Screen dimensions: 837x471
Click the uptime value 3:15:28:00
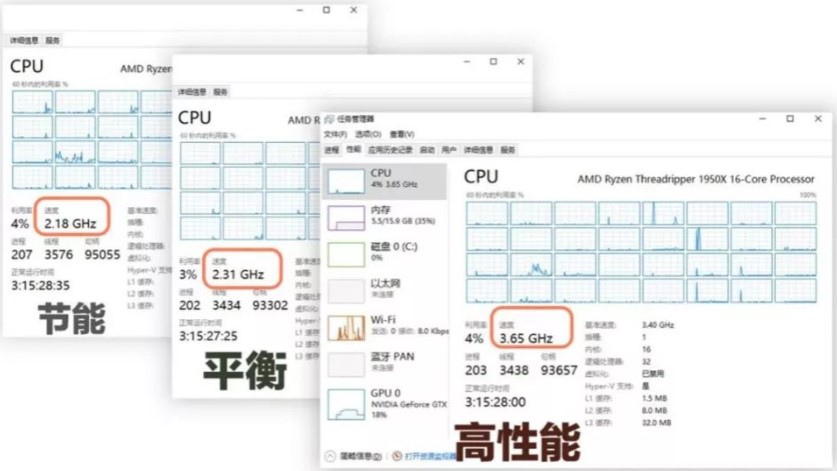point(495,402)
